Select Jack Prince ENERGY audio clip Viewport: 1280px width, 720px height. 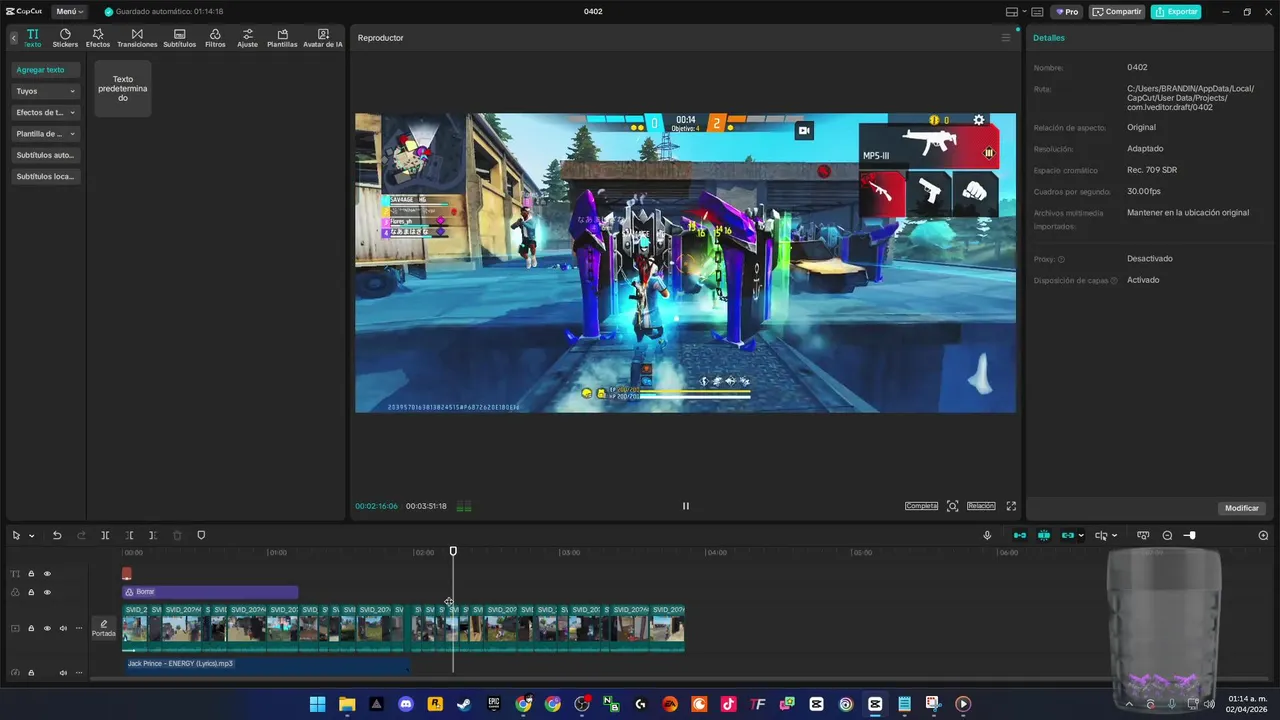pyautogui.click(x=265, y=664)
